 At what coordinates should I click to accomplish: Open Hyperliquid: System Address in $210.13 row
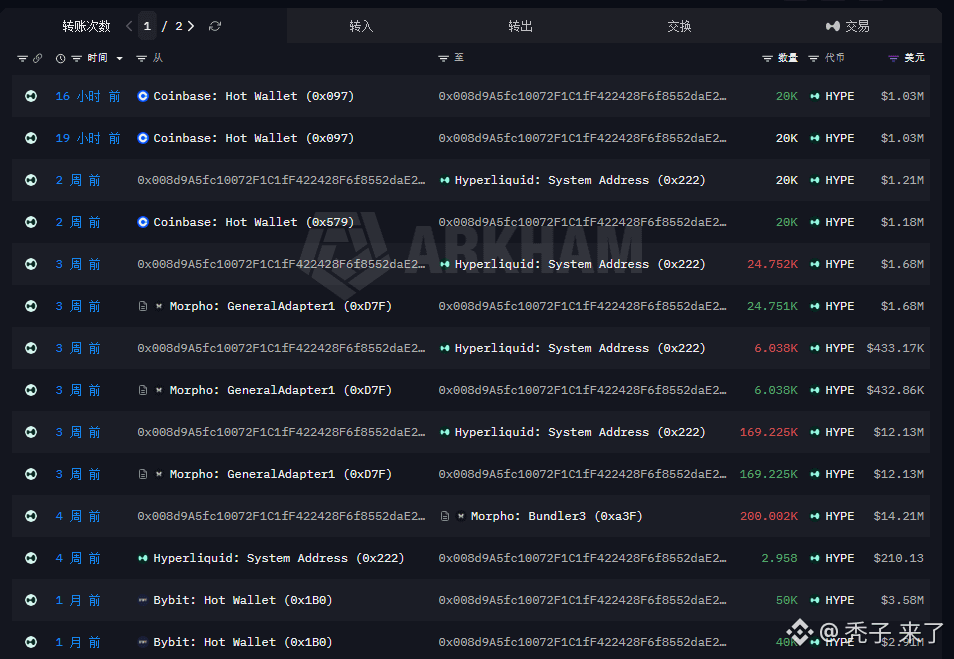279,558
